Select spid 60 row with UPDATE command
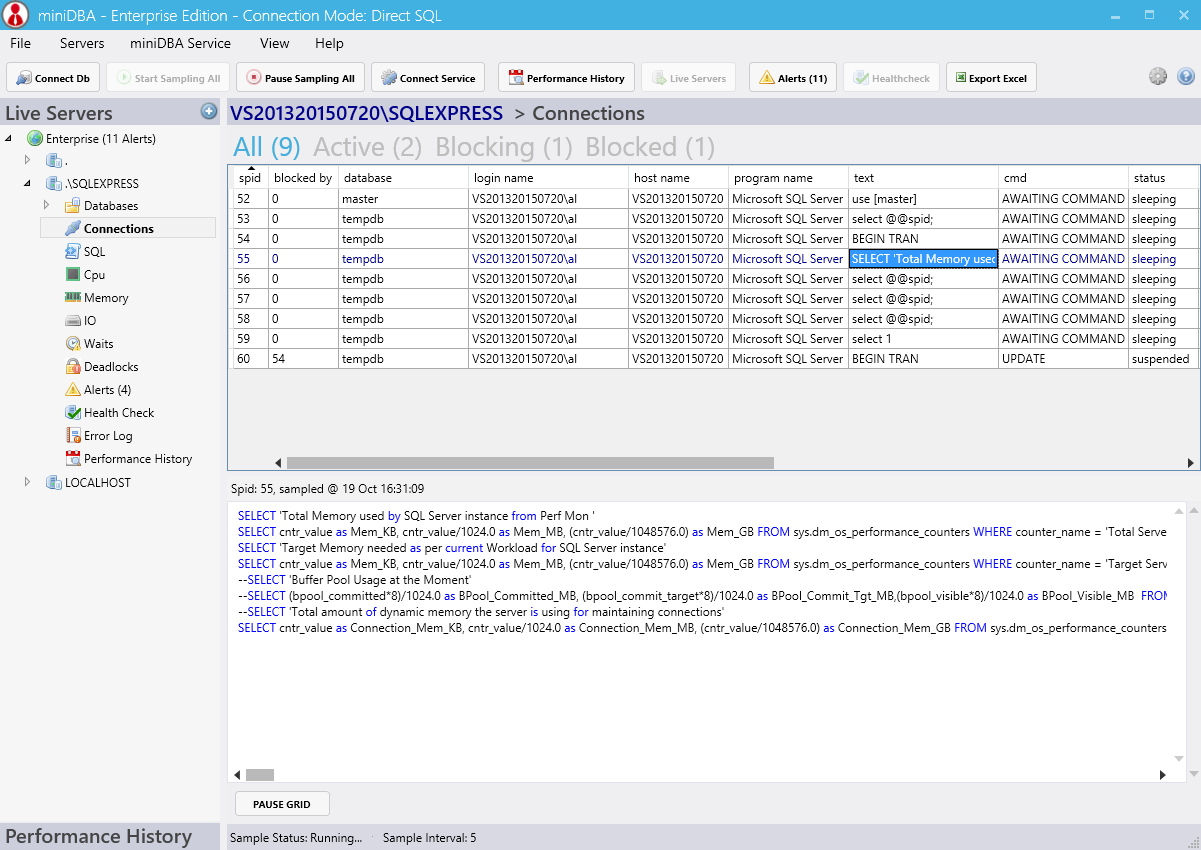 click(715, 359)
